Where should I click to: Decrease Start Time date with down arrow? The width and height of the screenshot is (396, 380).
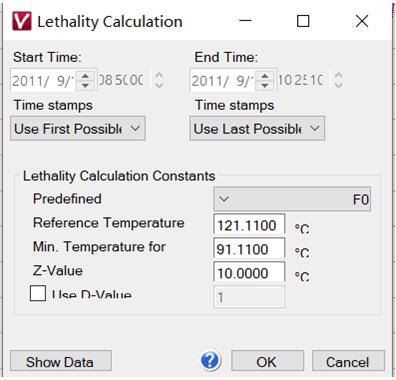86,85
